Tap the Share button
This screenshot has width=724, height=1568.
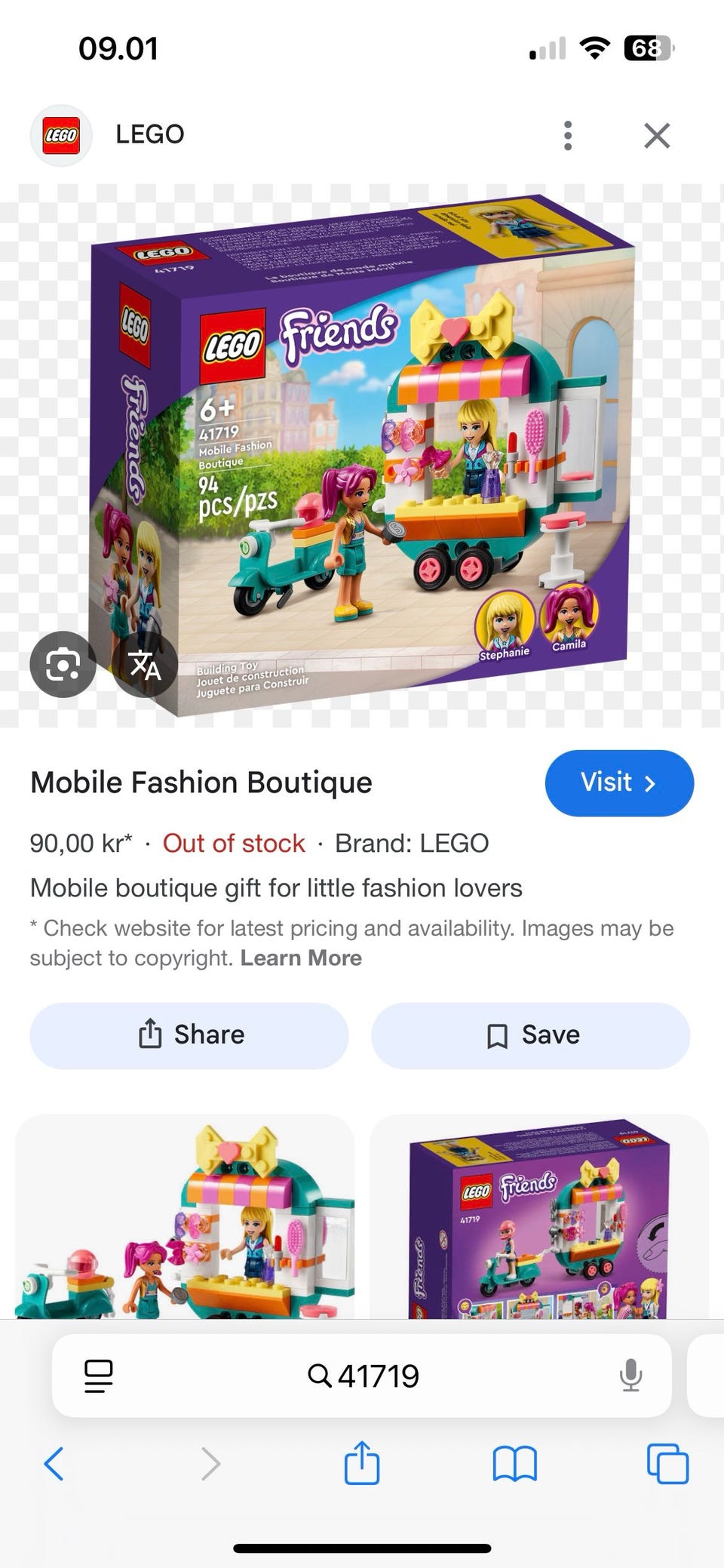189,1035
